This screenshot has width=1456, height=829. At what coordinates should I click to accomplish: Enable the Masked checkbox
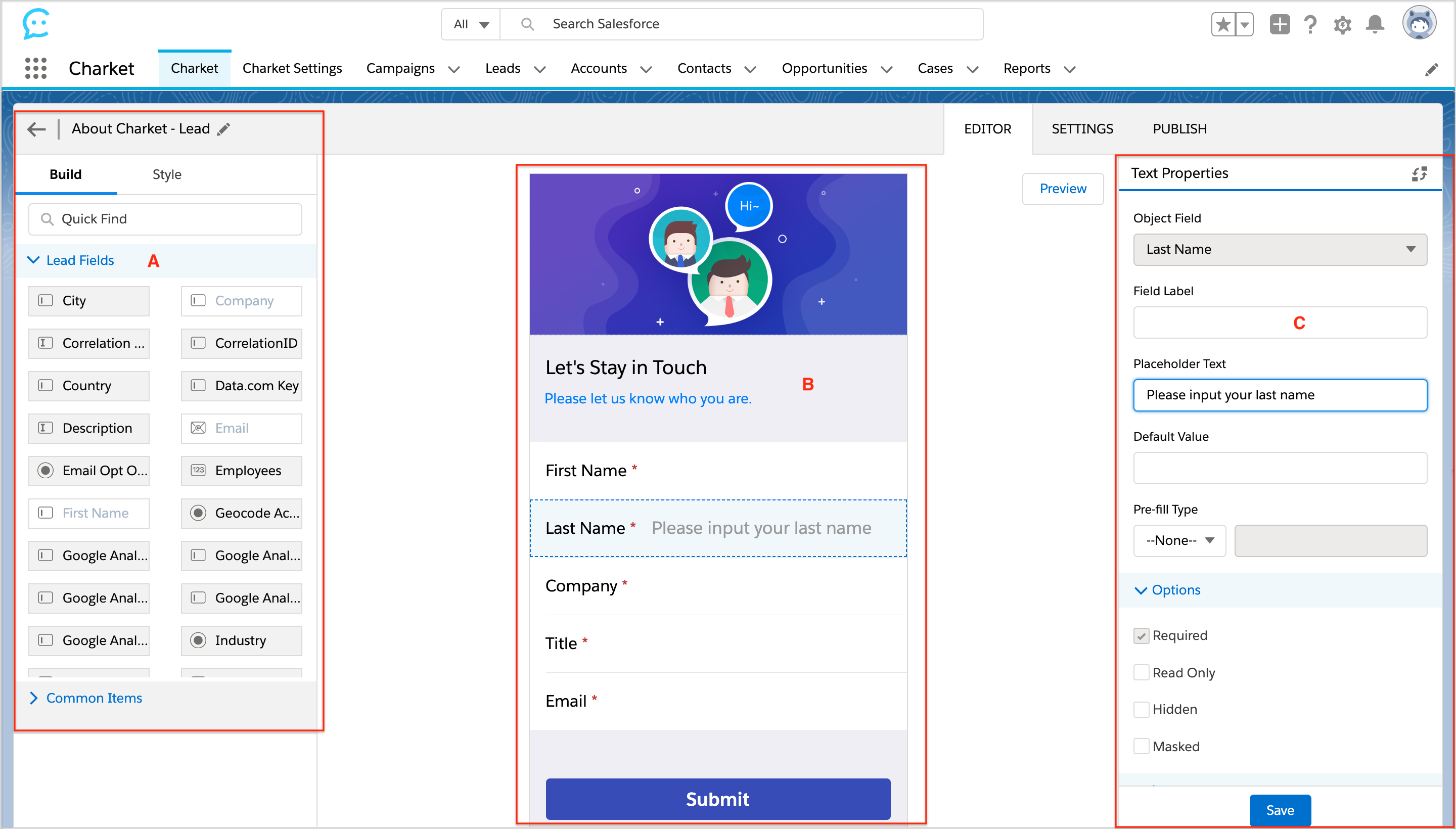(1141, 747)
